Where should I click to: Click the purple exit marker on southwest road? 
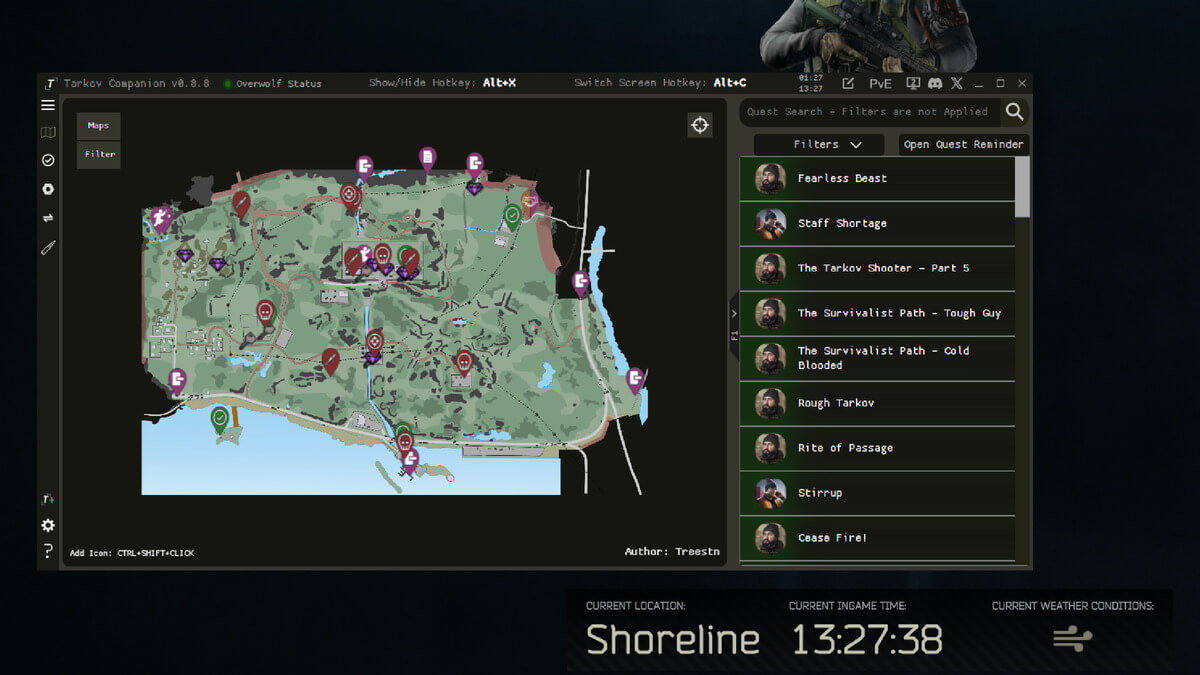178,381
